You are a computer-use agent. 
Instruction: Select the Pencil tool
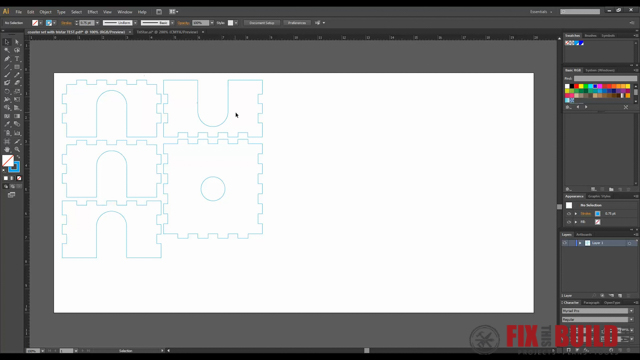(x=17, y=75)
